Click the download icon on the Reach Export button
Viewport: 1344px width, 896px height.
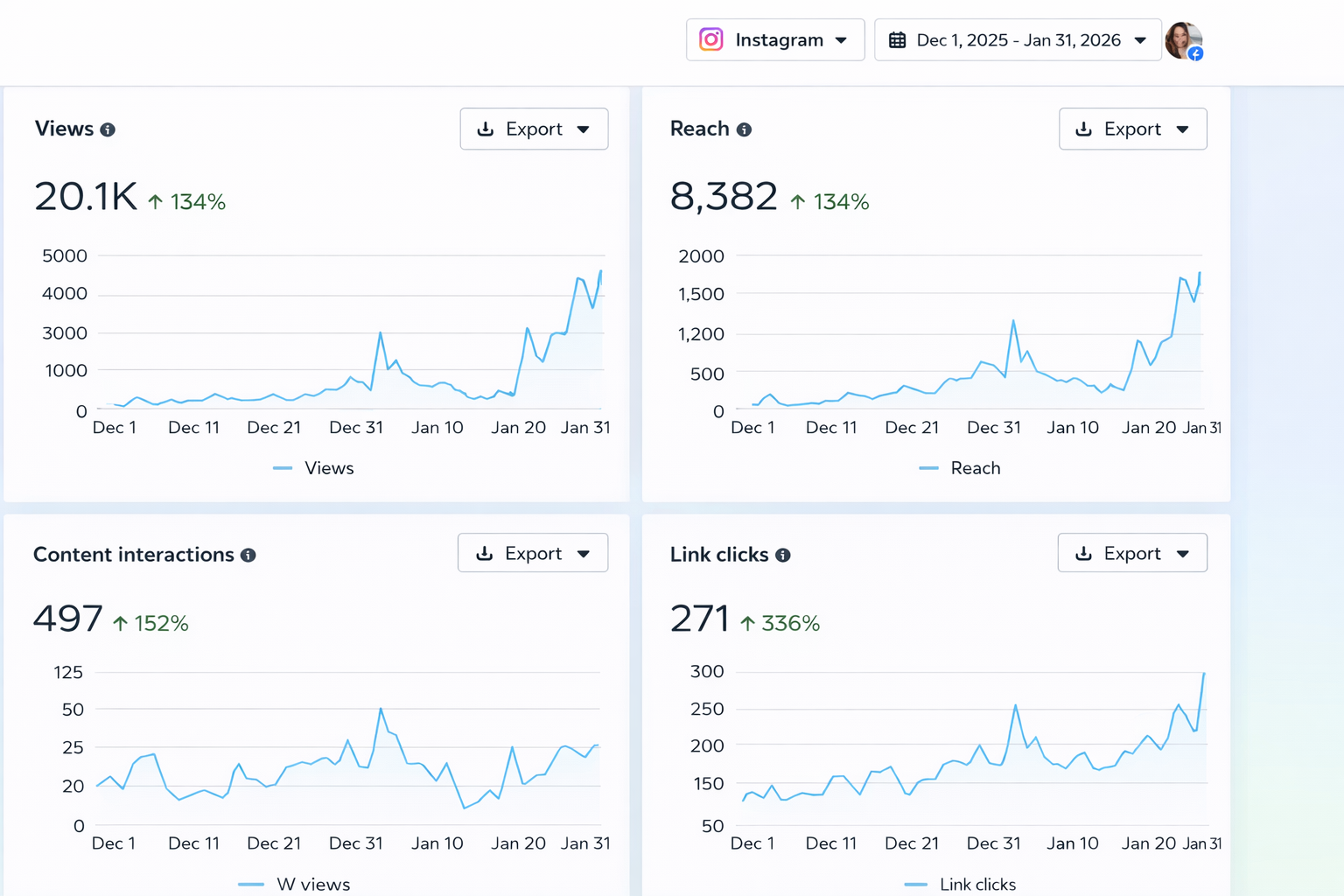tap(1084, 129)
